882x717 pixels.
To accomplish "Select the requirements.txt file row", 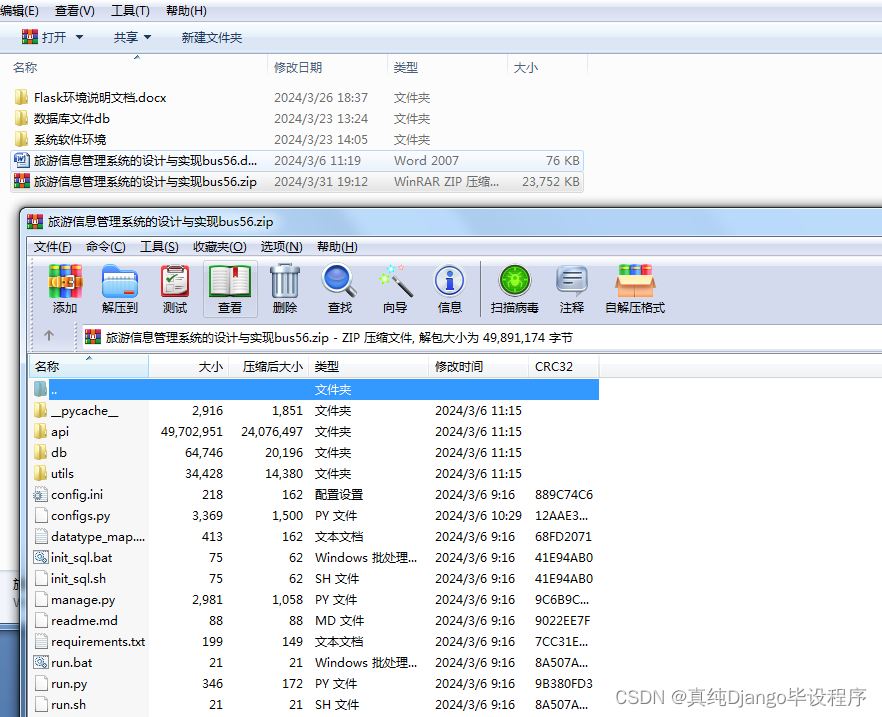I will point(315,642).
